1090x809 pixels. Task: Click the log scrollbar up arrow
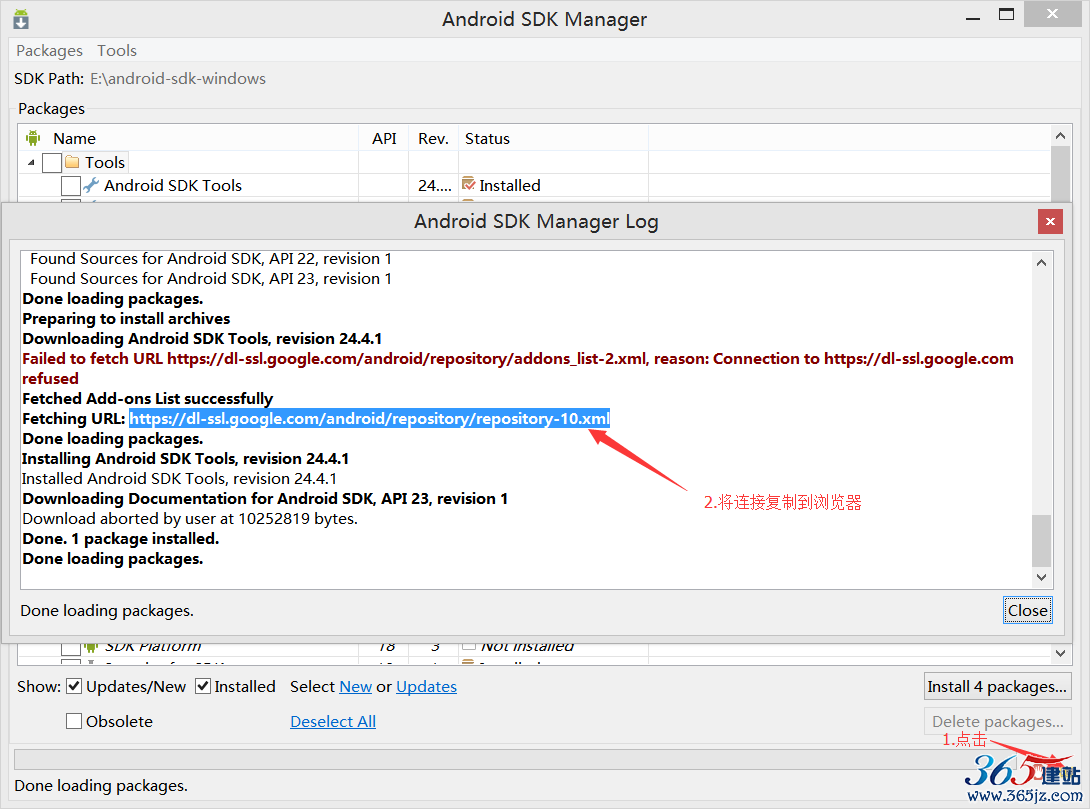click(x=1041, y=263)
